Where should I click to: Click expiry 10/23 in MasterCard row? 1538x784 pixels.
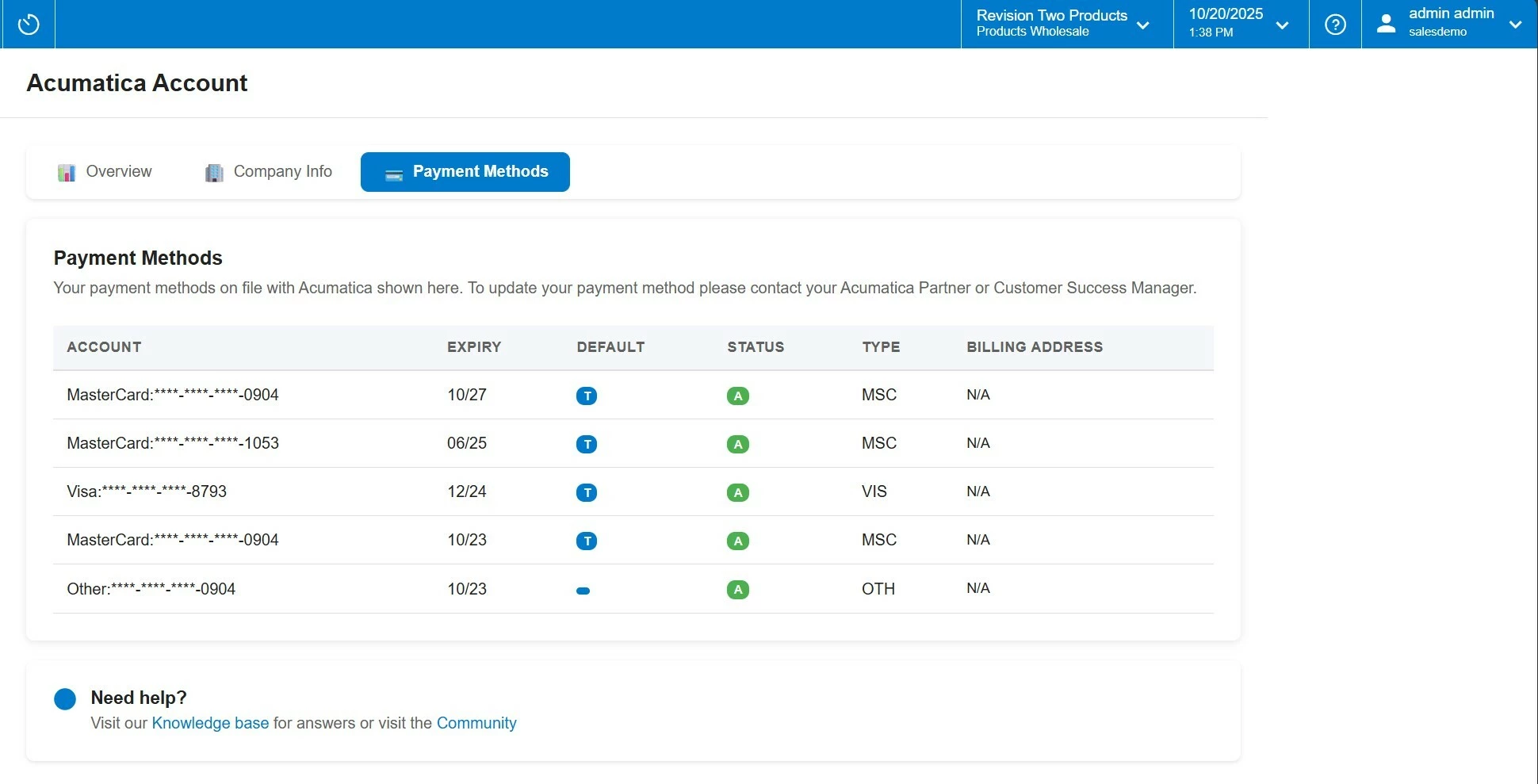coord(467,540)
